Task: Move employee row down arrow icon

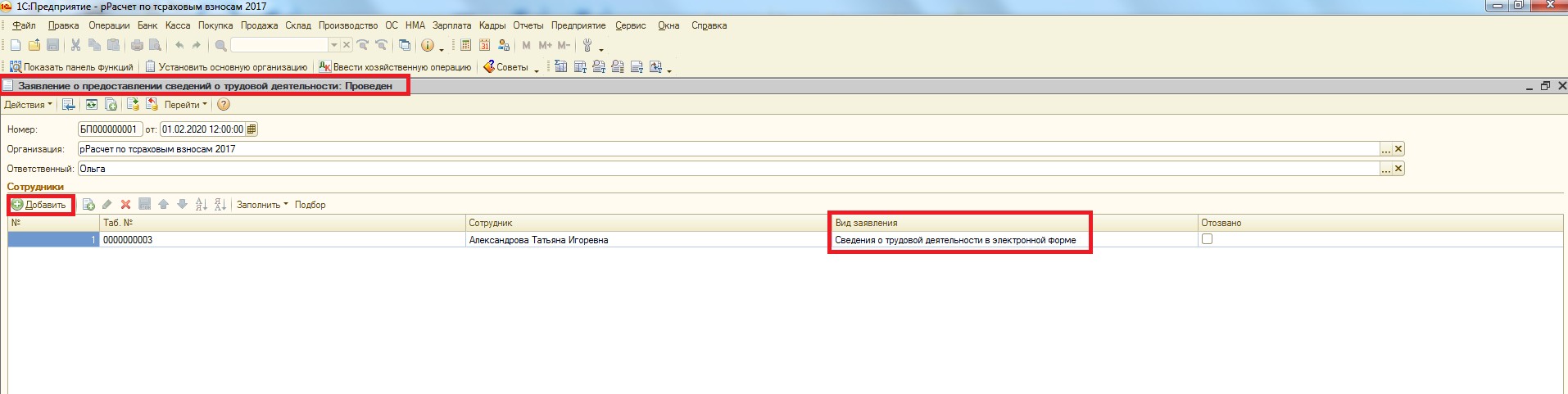Action: (x=182, y=205)
